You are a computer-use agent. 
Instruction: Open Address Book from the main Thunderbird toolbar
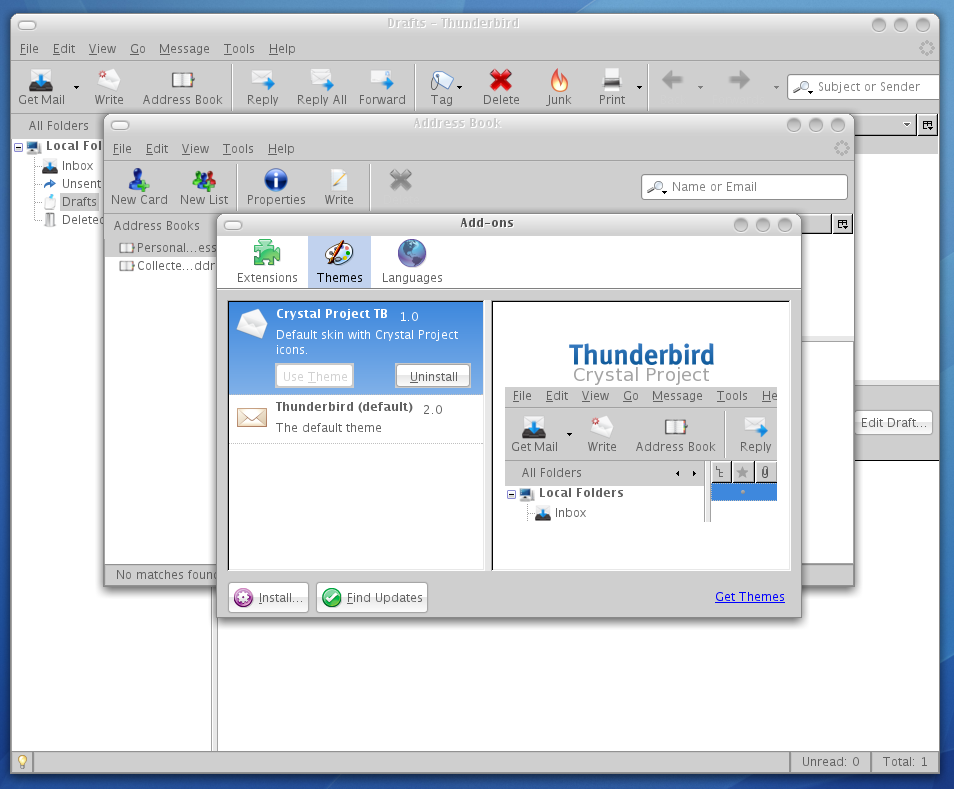(x=183, y=87)
